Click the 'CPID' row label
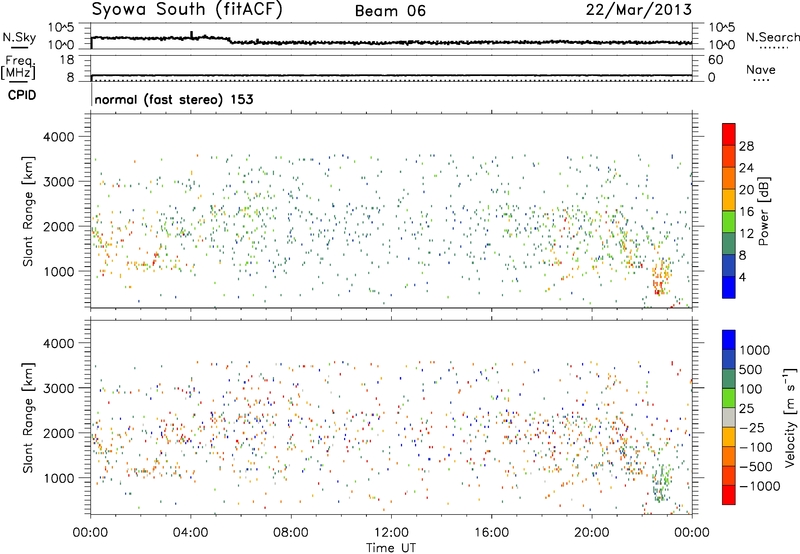This screenshot has width=800, height=554. click(22, 95)
